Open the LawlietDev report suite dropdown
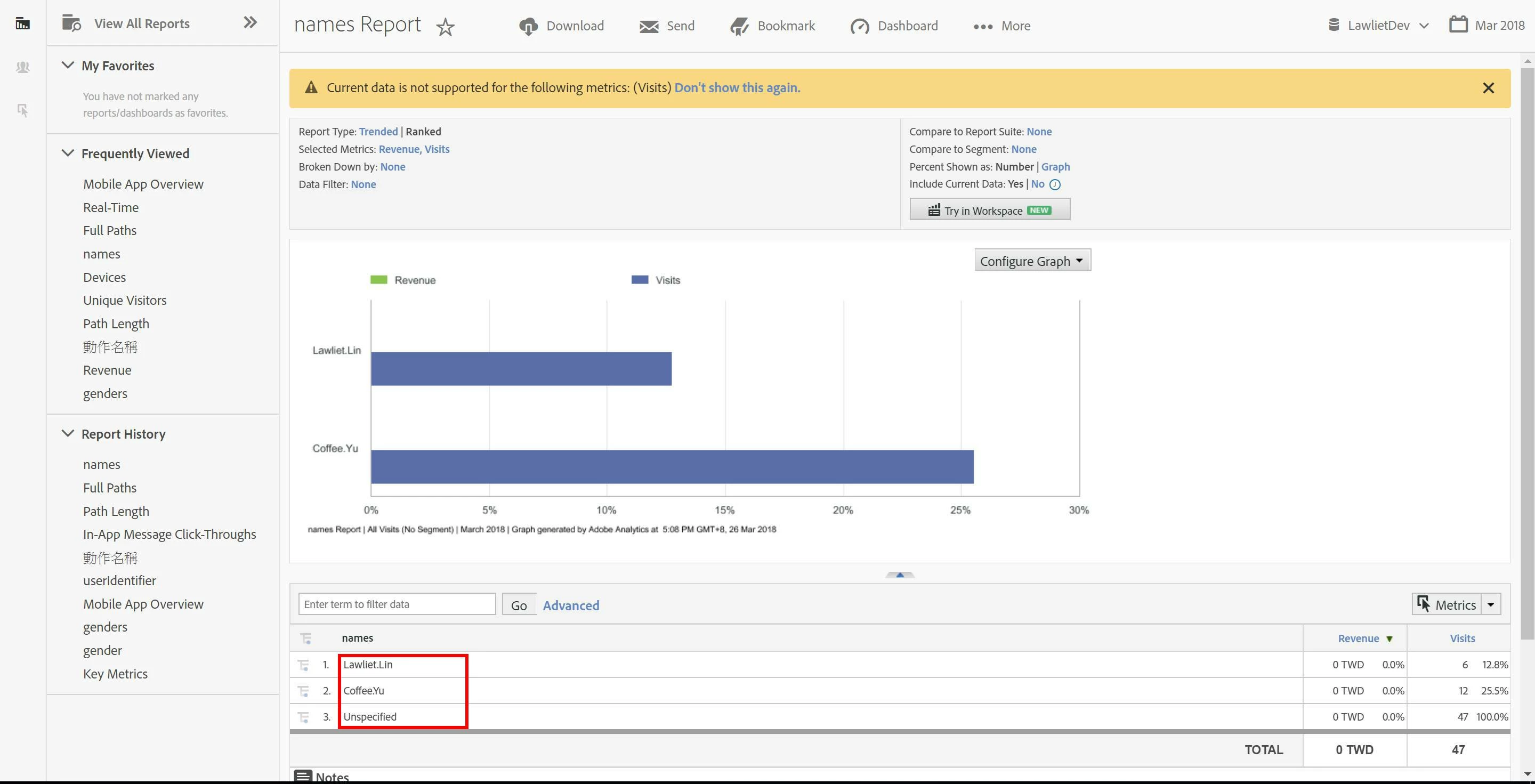This screenshot has width=1535, height=784. (x=1378, y=26)
